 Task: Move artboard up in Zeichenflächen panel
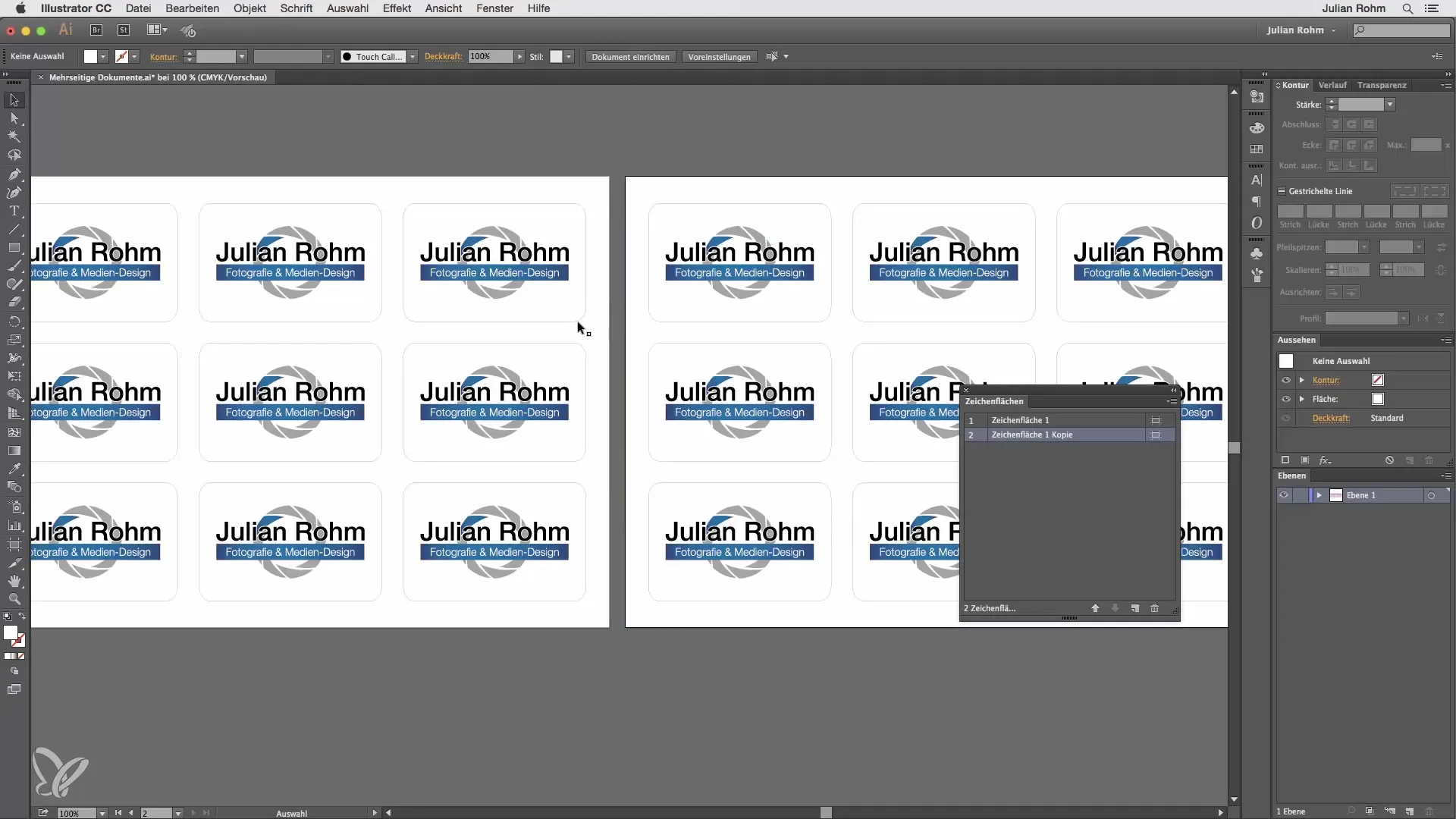coord(1095,608)
